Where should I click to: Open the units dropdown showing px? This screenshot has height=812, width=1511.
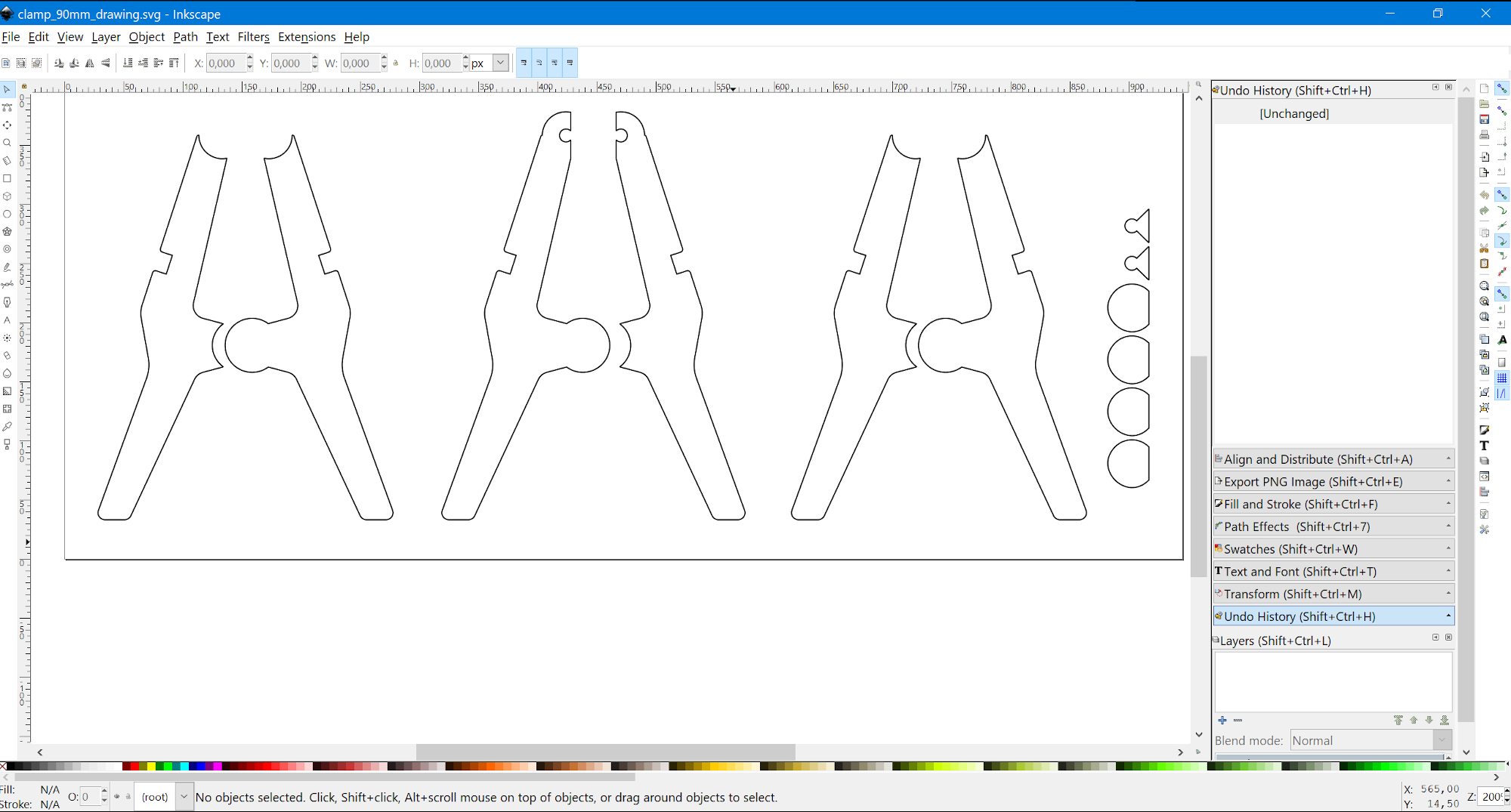point(499,63)
